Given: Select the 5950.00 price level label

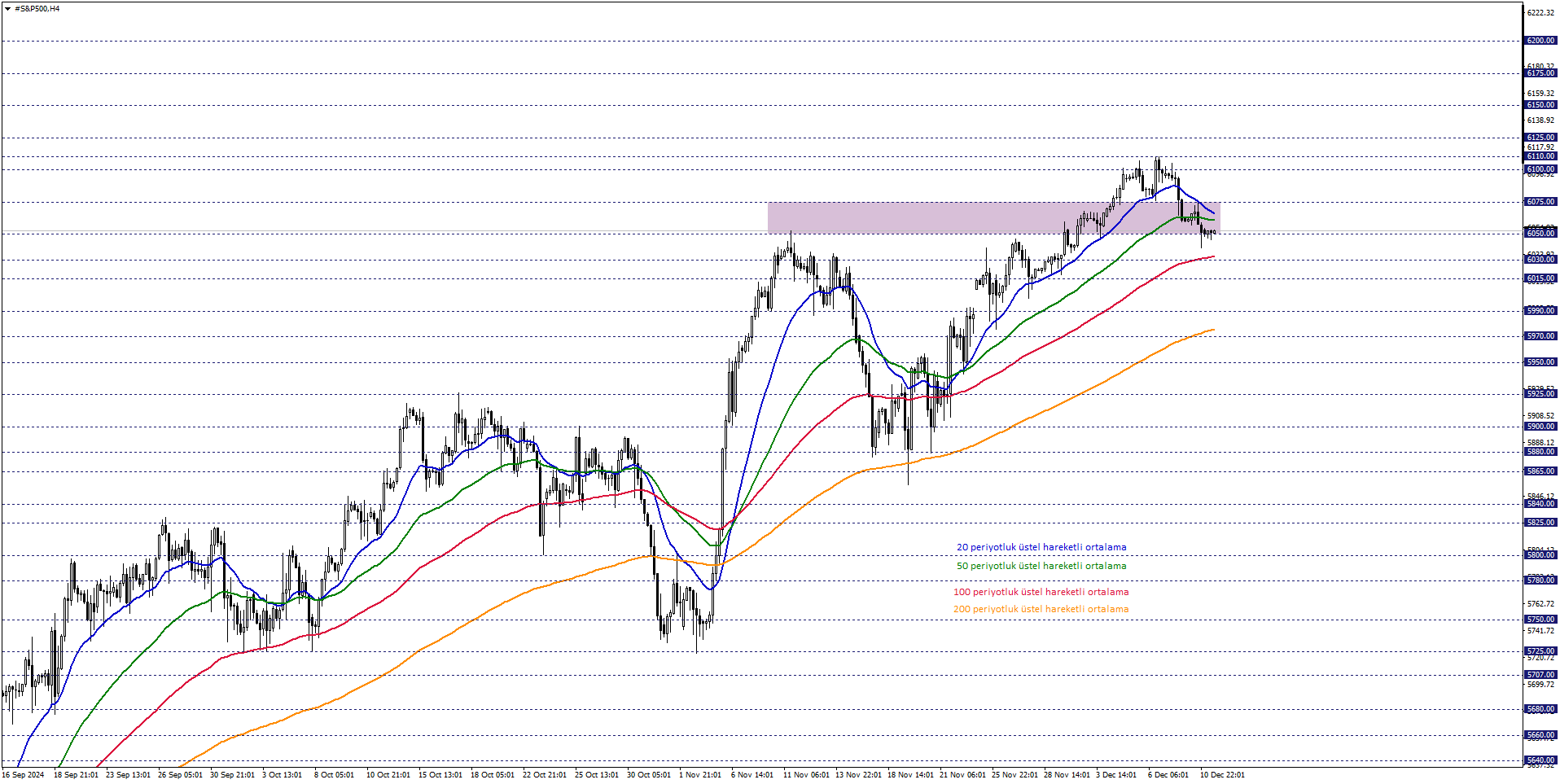Looking at the screenshot, I should pos(1540,362).
